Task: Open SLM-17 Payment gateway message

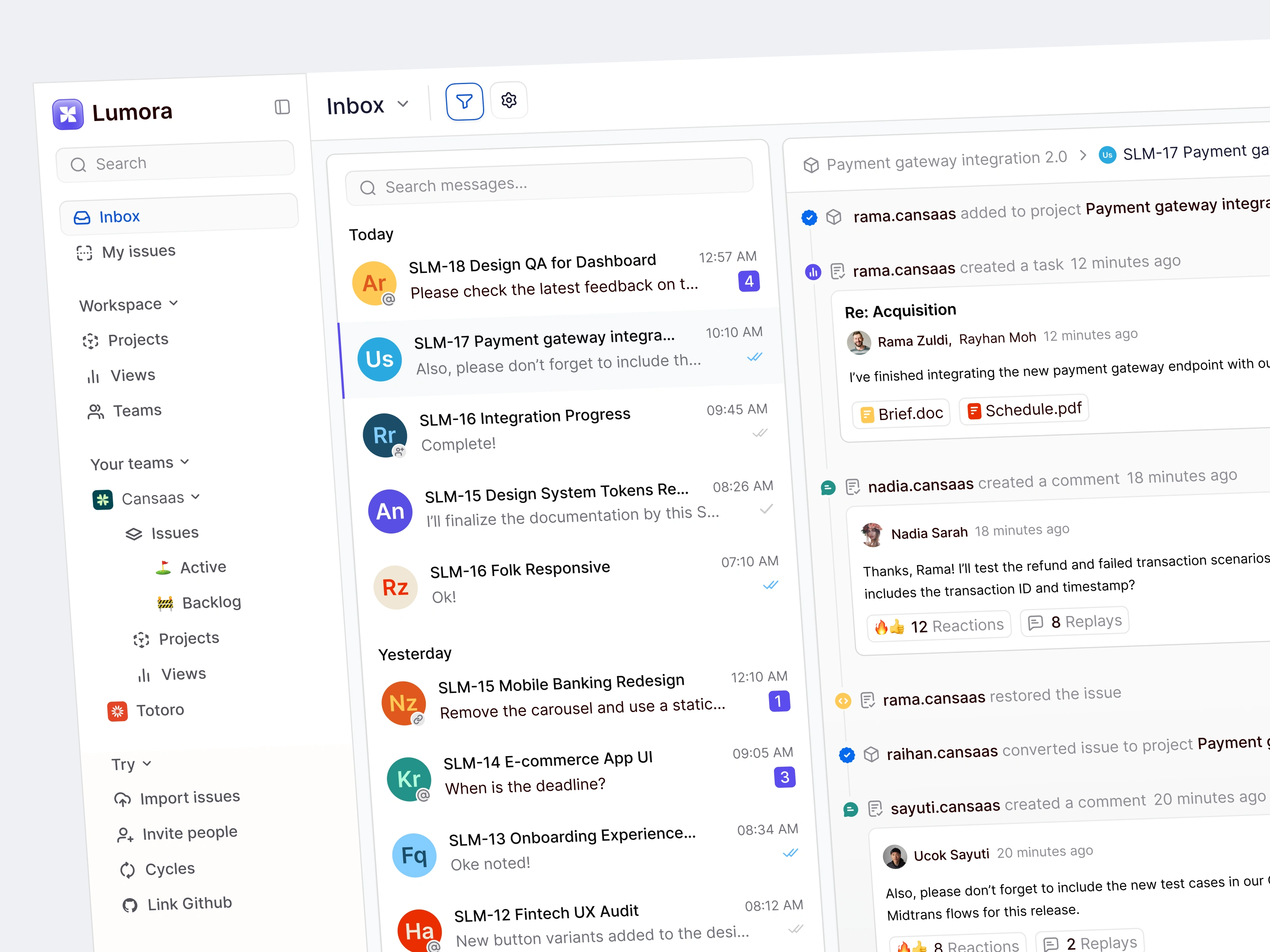Action: pyautogui.click(x=561, y=352)
